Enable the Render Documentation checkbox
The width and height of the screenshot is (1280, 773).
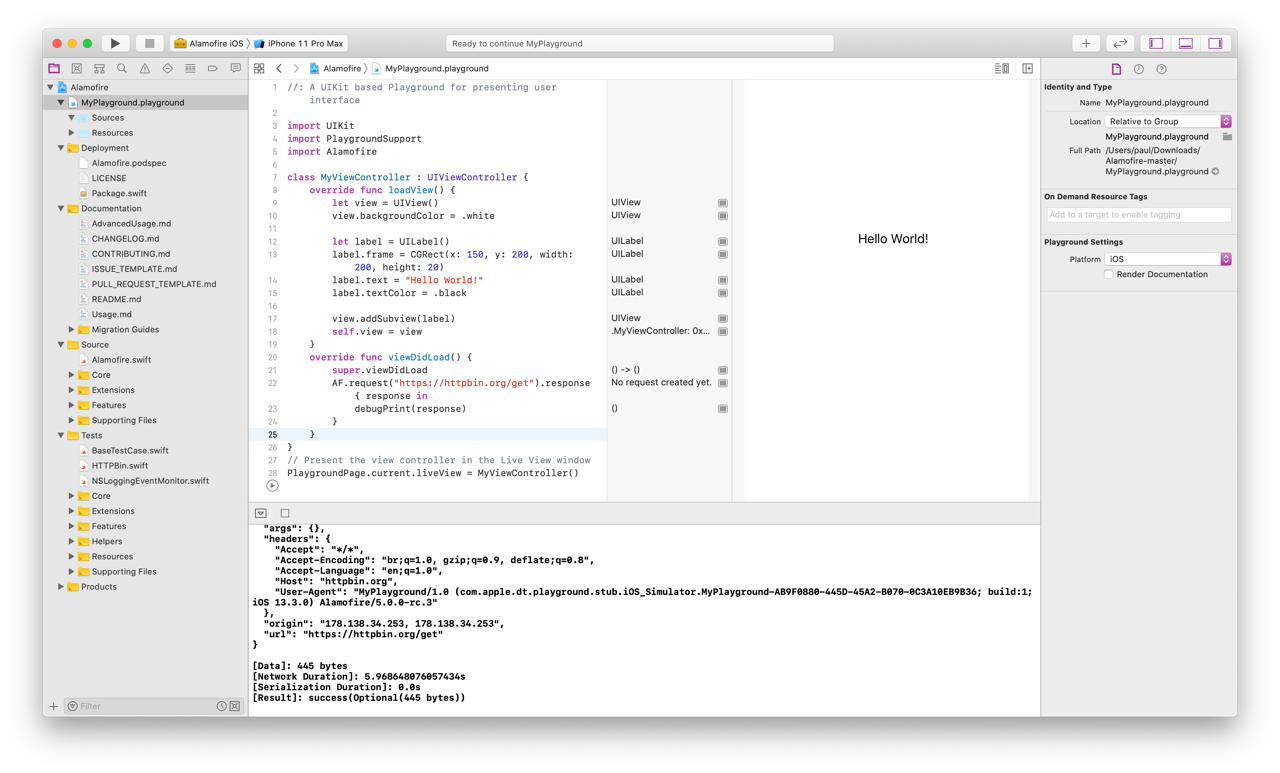point(1109,274)
